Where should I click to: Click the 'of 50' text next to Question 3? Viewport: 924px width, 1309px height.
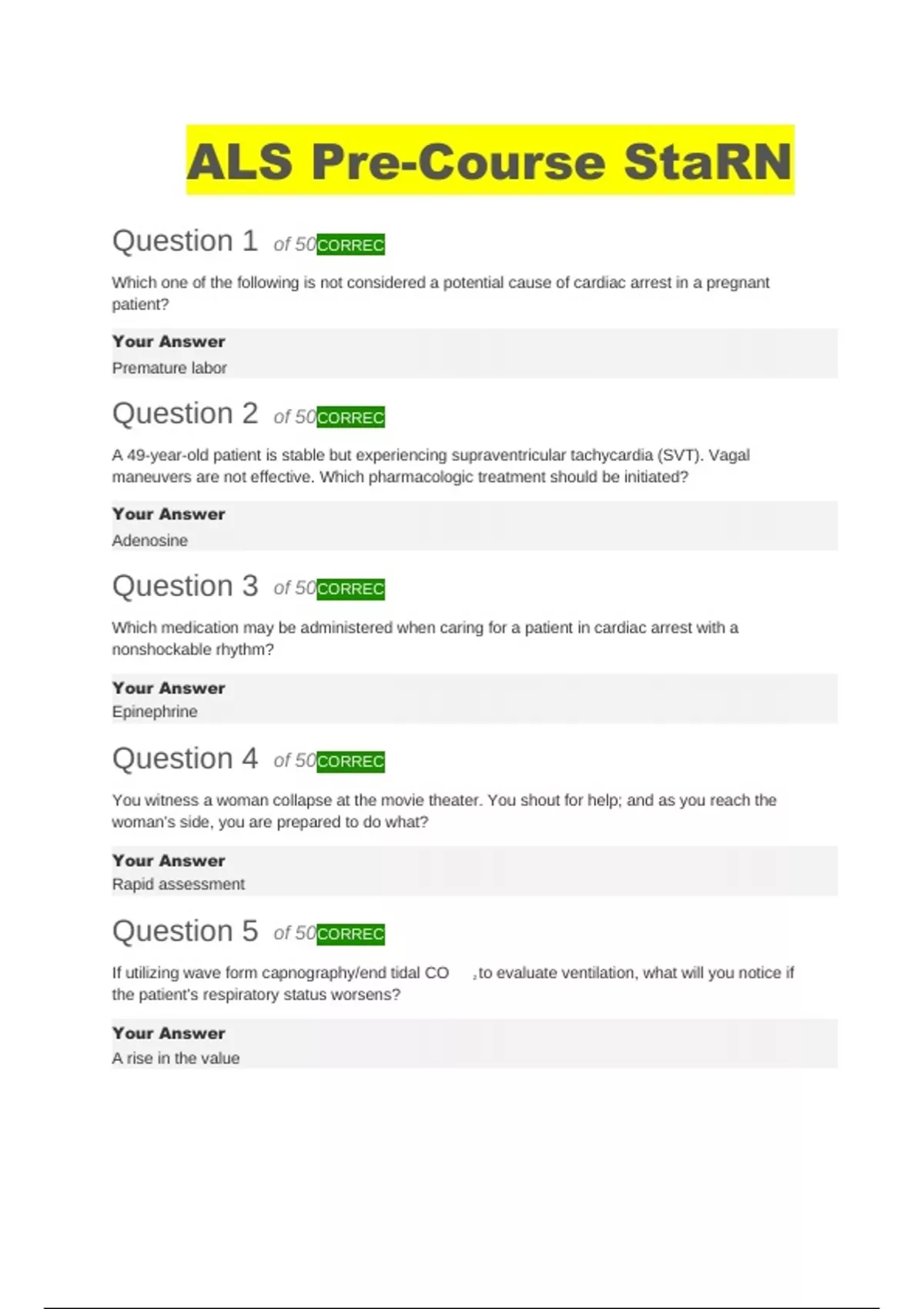point(294,588)
